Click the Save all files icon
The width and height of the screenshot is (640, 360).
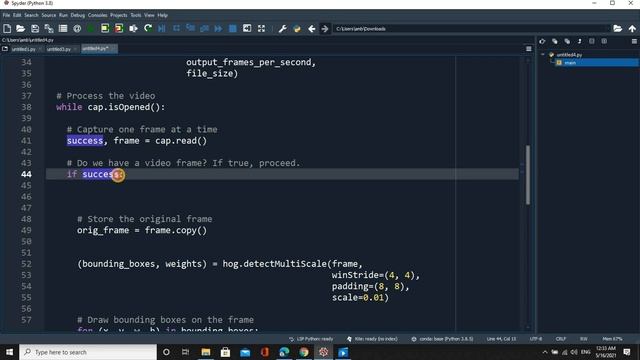(49, 29)
